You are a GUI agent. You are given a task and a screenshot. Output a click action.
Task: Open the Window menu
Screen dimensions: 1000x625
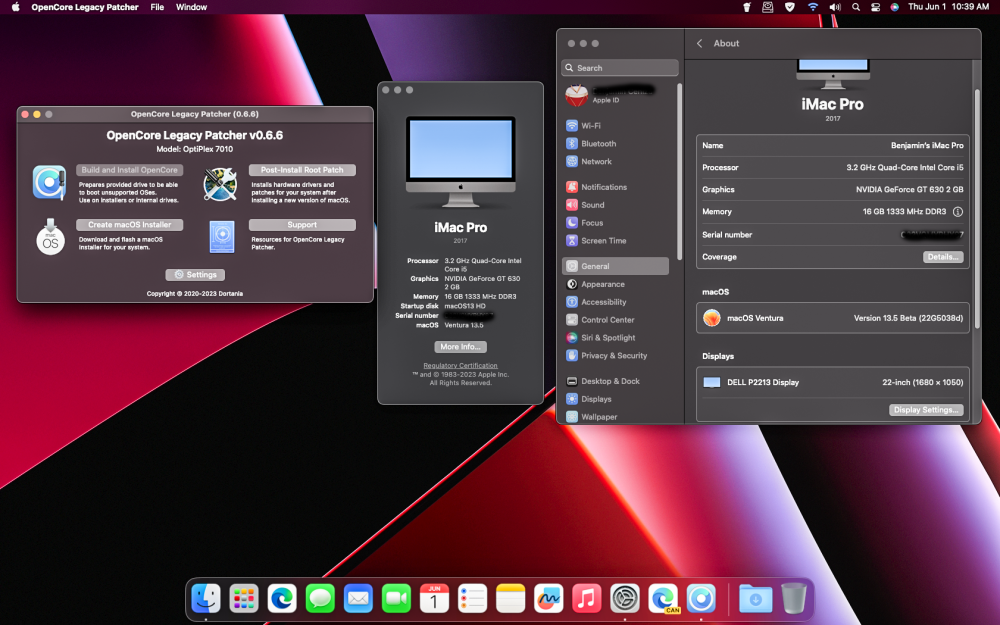[x=191, y=7]
